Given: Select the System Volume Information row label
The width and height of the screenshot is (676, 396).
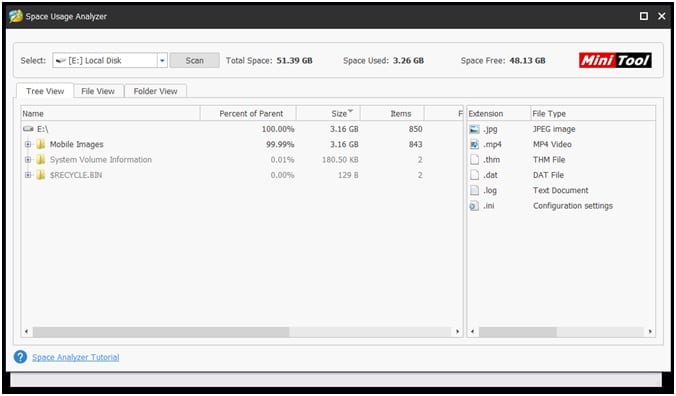Looking at the screenshot, I should click(100, 160).
